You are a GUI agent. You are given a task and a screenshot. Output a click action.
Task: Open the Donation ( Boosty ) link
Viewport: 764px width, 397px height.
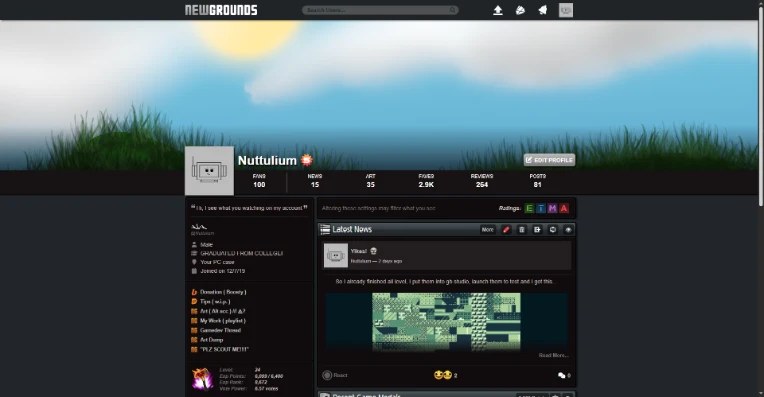click(223, 292)
